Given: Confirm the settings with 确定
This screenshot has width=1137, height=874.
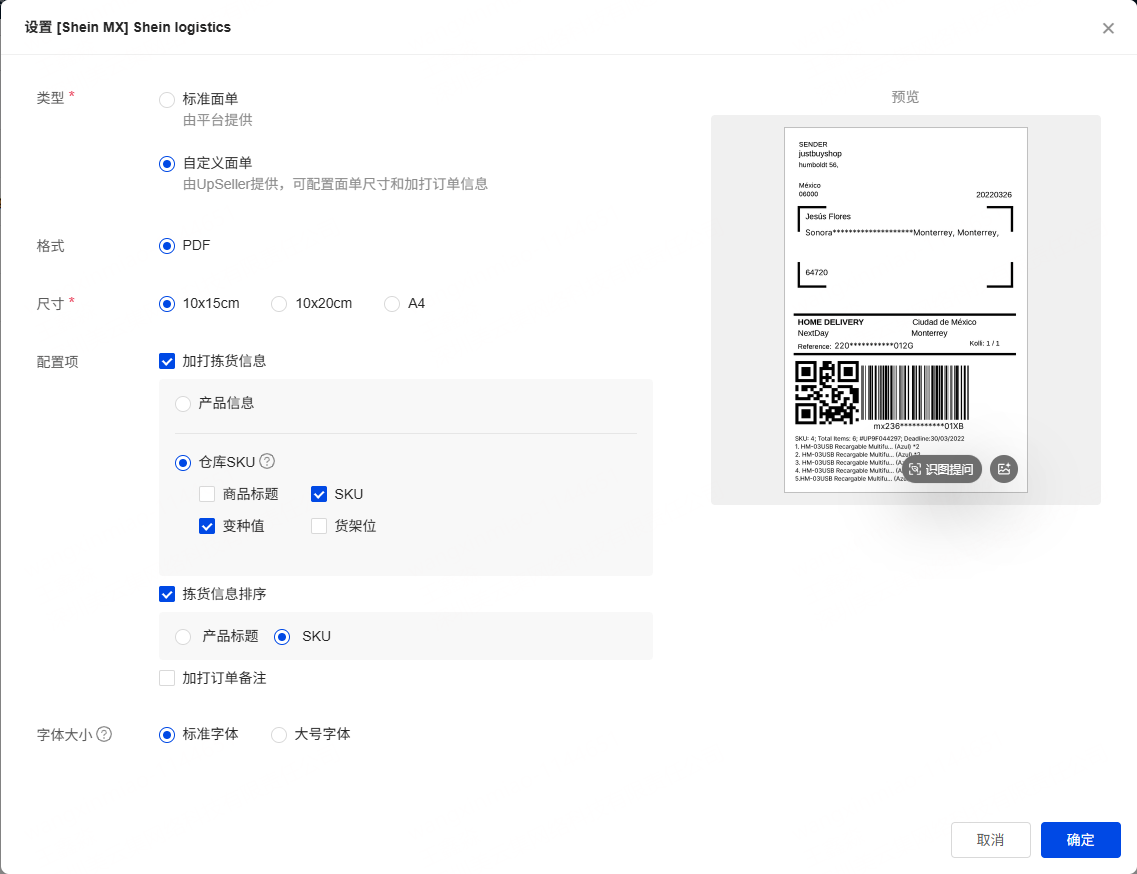Looking at the screenshot, I should tap(1080, 840).
